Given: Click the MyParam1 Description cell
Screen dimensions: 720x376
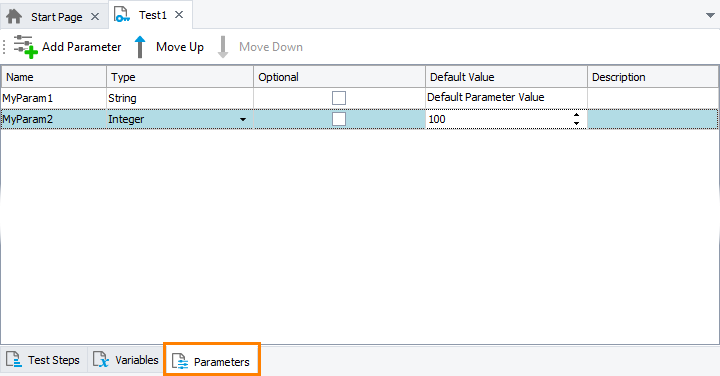Looking at the screenshot, I should click(653, 98).
